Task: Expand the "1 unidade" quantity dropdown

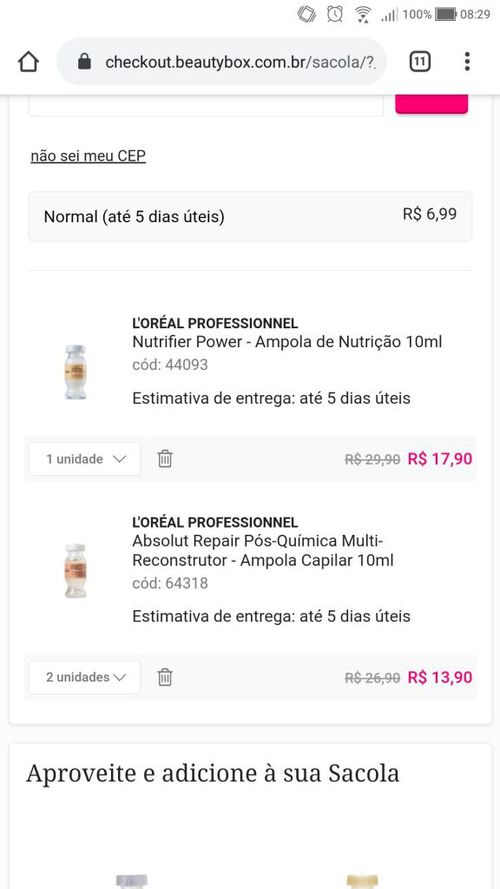Action: (x=84, y=459)
